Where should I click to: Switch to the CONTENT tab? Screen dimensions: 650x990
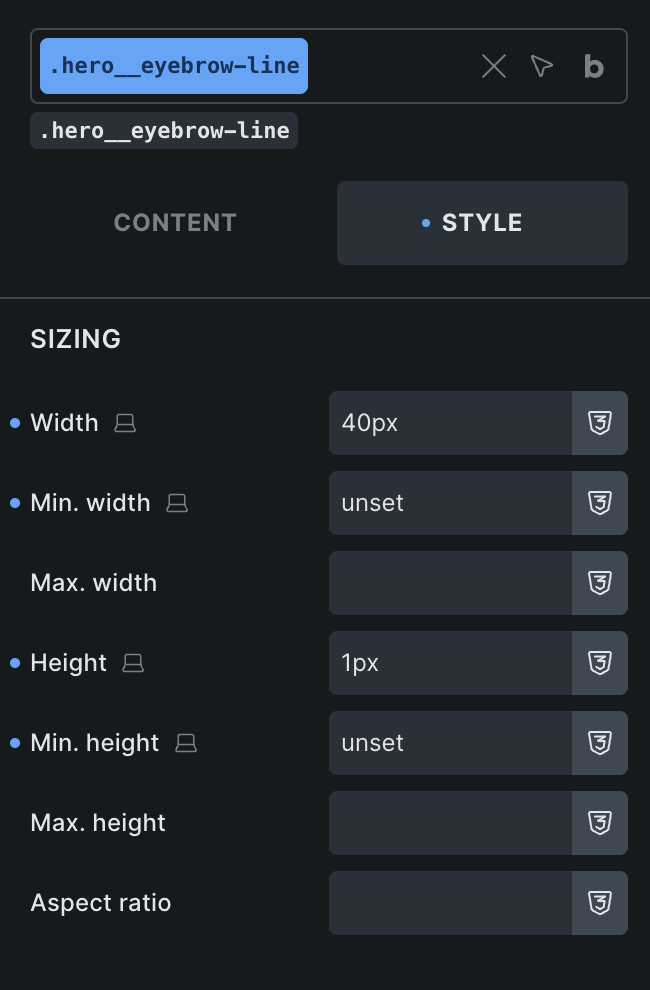pos(175,223)
